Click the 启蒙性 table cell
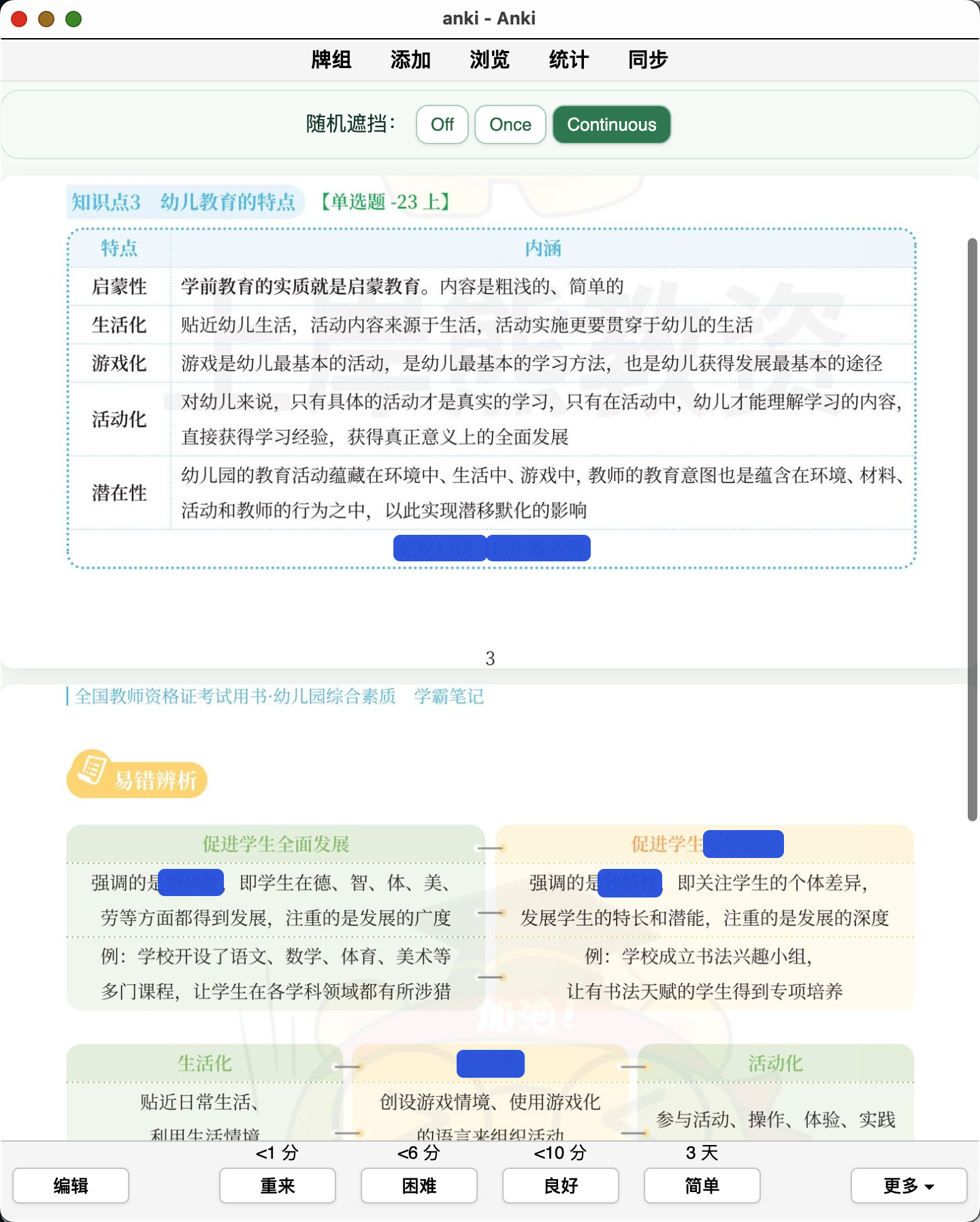 (x=119, y=286)
